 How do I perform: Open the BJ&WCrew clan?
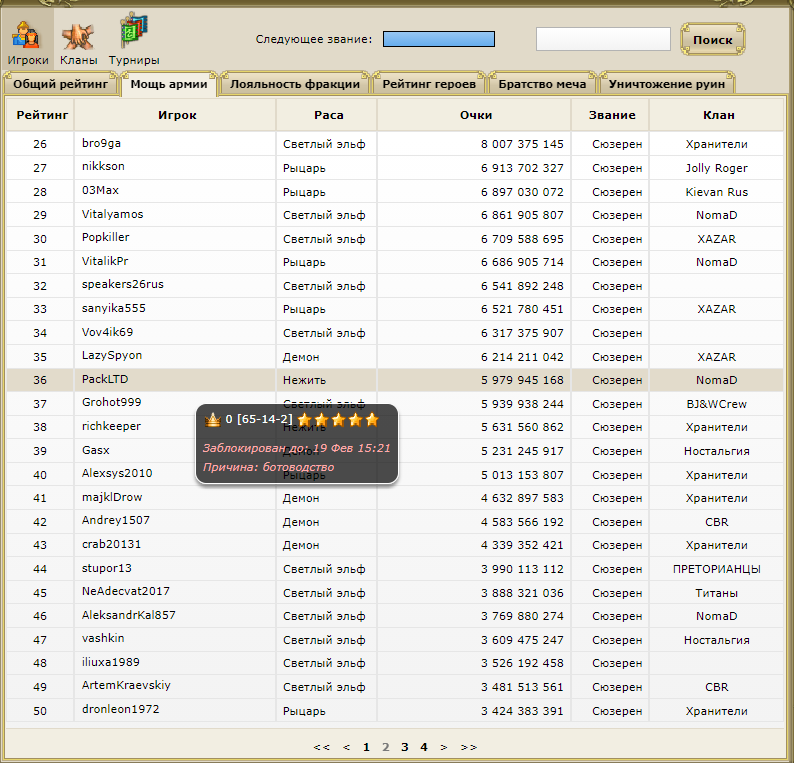point(717,404)
